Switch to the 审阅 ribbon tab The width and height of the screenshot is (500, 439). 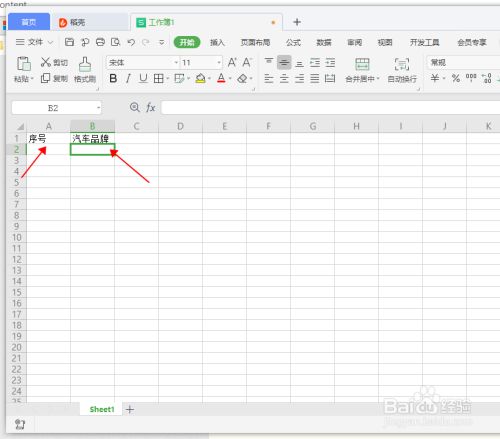354,42
